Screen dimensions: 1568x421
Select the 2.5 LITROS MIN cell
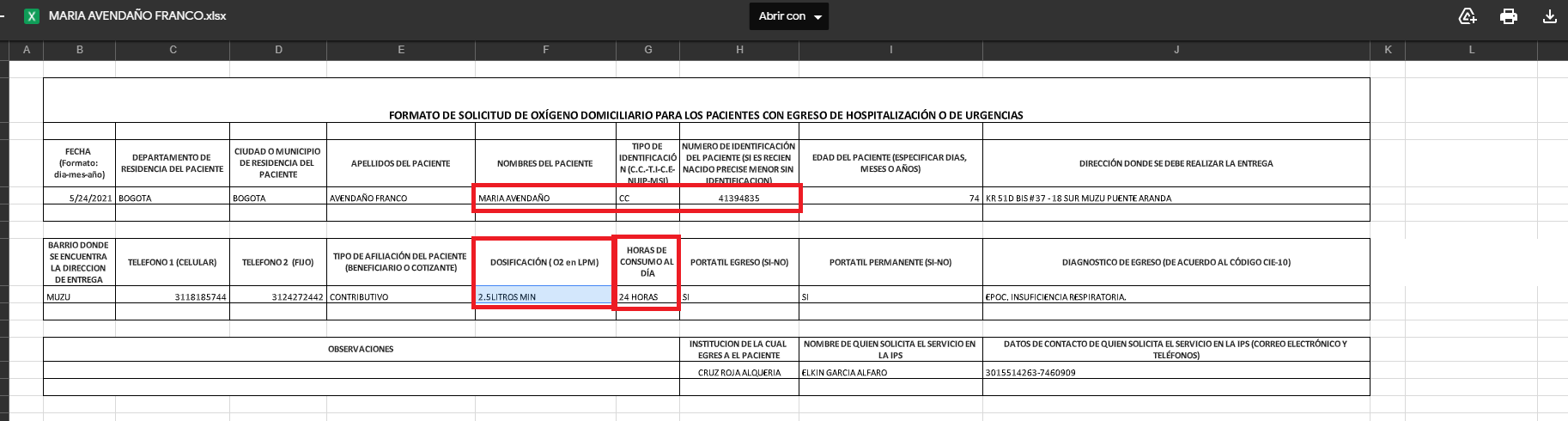coord(546,296)
